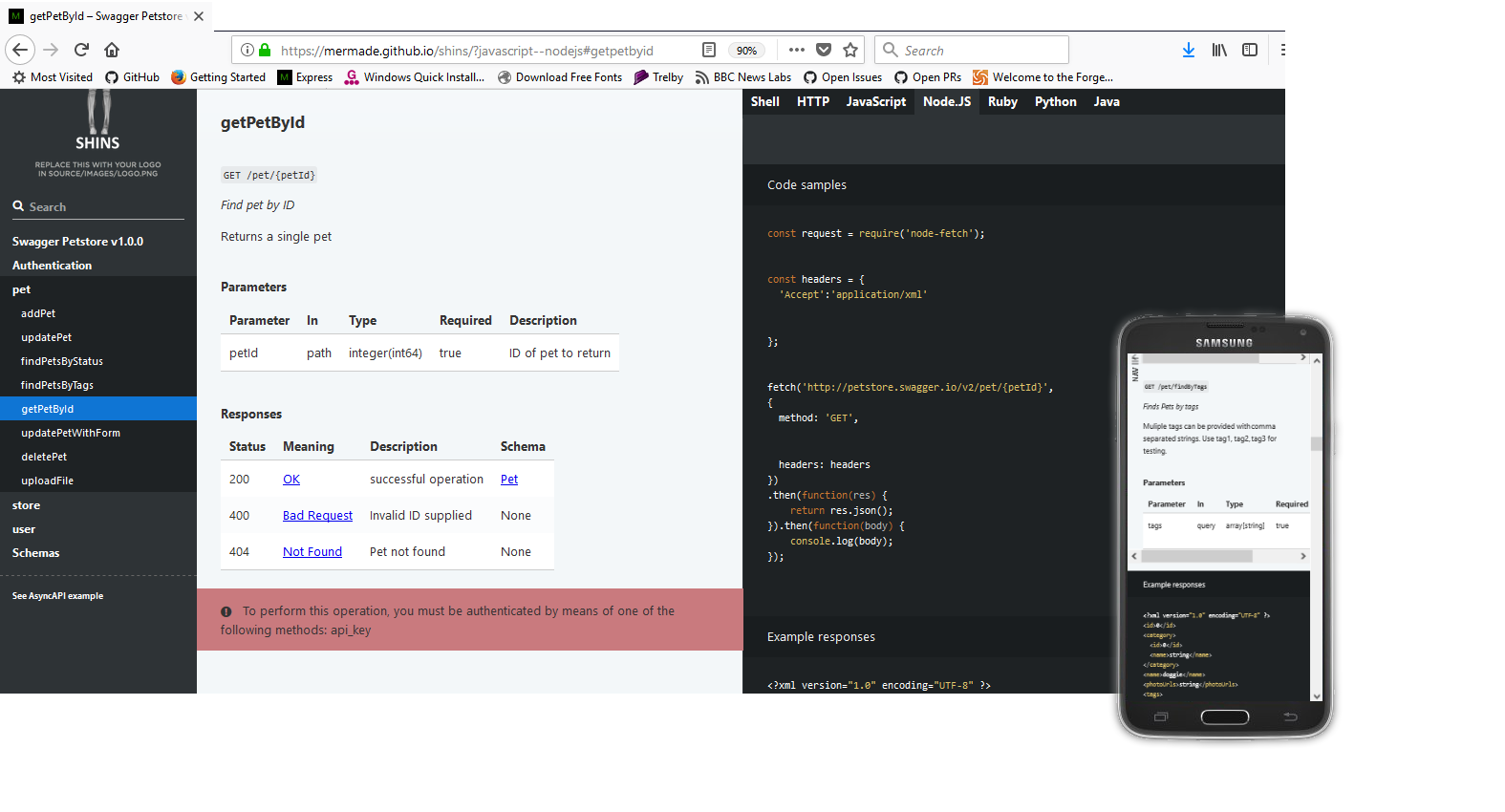
Task: Open the Open PRs bookmark
Action: click(x=928, y=77)
